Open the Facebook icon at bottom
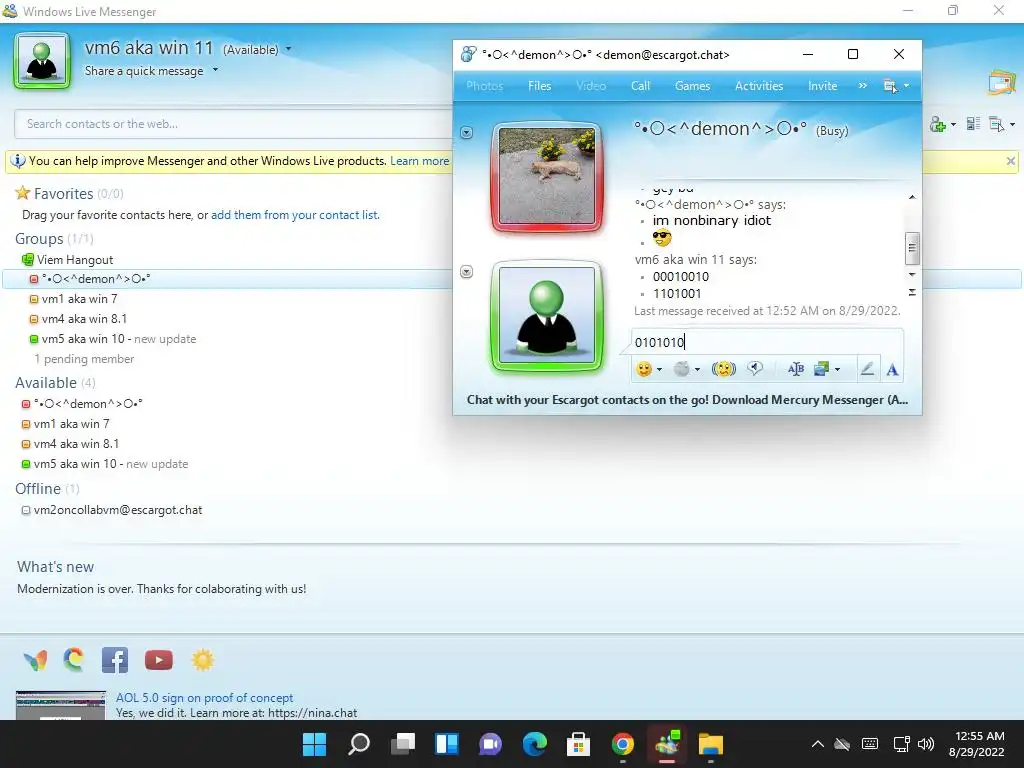Image resolution: width=1024 pixels, height=768 pixels. click(115, 660)
